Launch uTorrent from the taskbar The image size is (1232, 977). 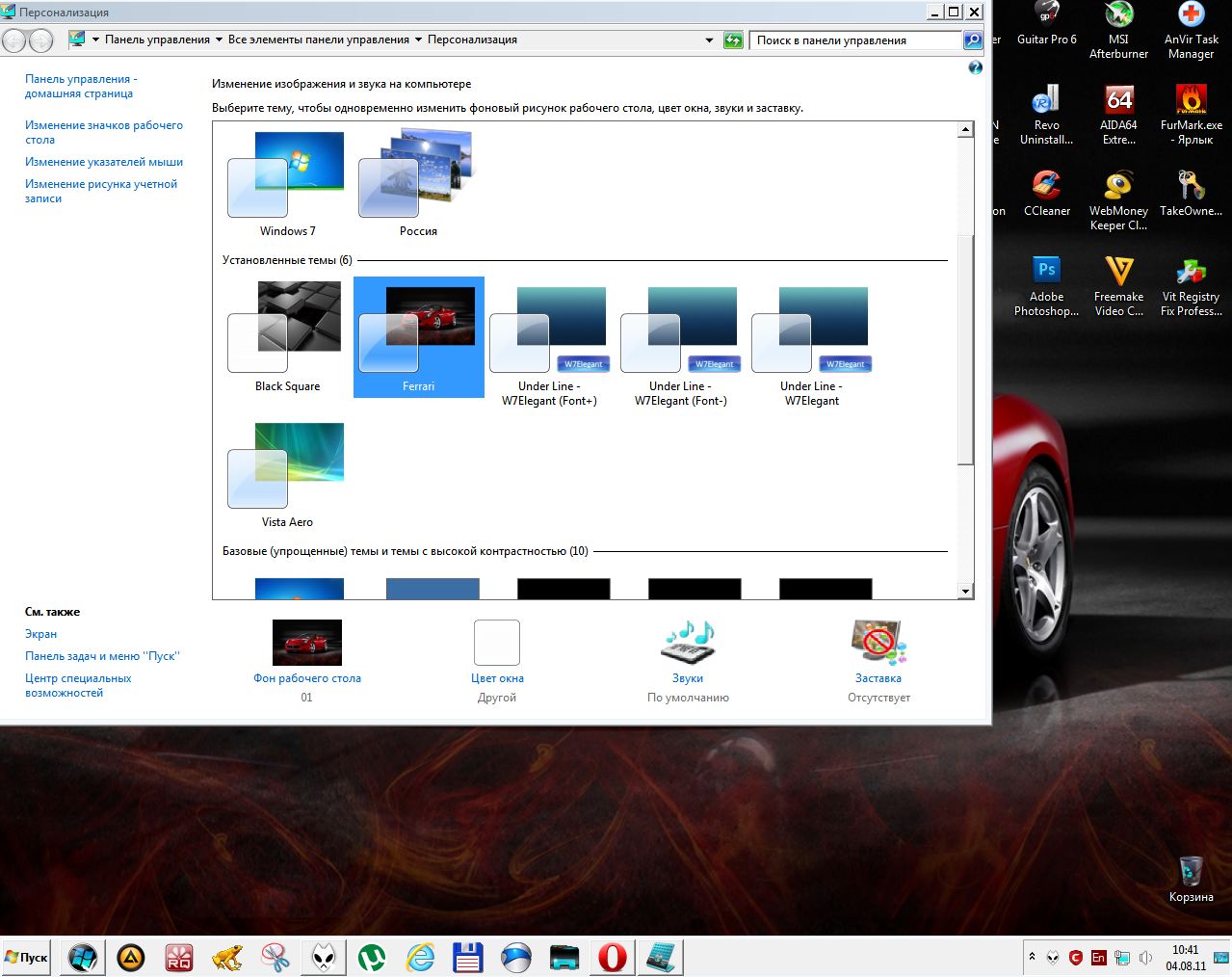tap(372, 958)
